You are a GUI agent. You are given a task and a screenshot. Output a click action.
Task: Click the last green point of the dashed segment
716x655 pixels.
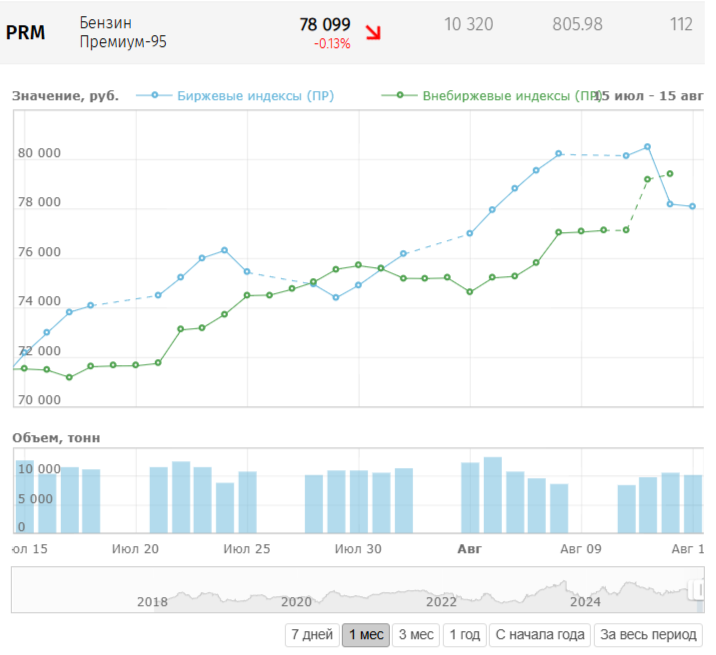pyautogui.click(x=670, y=174)
